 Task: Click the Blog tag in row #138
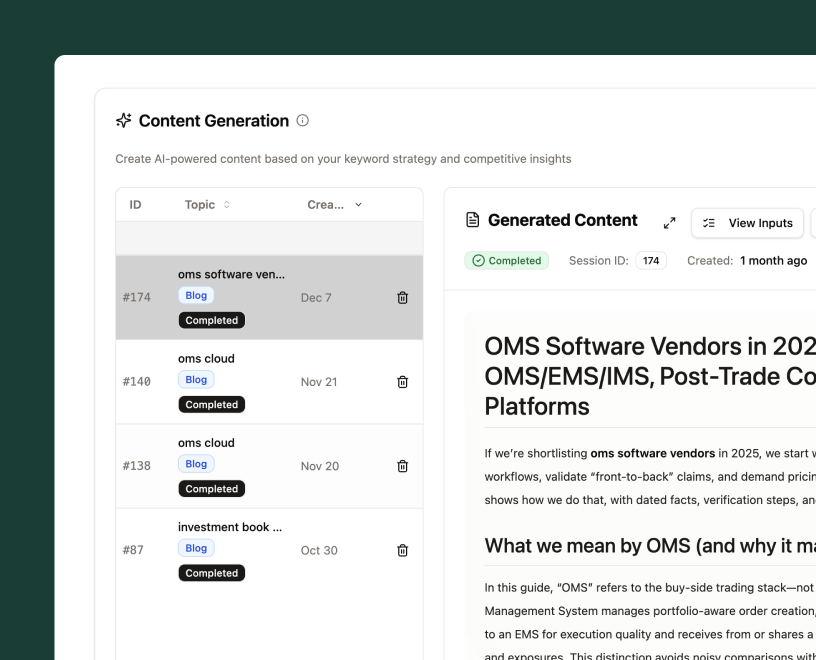coord(196,464)
